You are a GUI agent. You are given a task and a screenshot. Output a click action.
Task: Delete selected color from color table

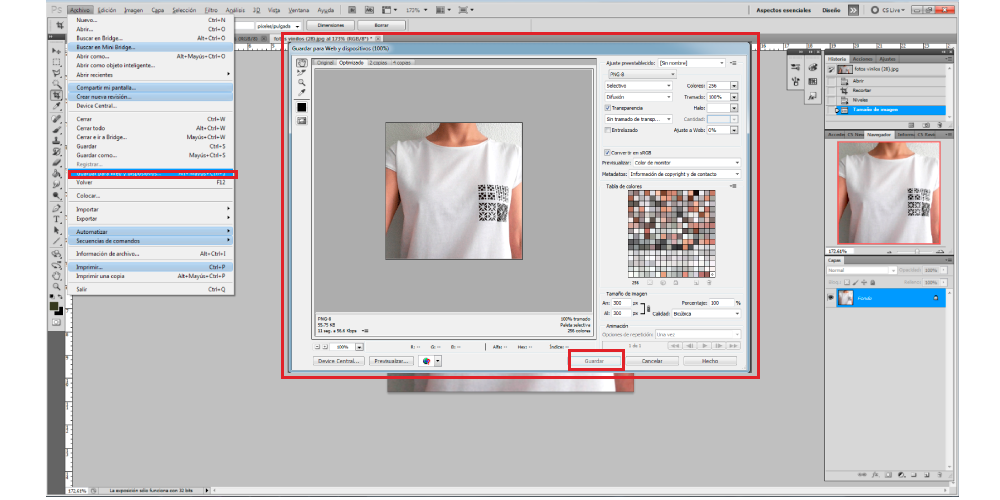click(x=710, y=281)
